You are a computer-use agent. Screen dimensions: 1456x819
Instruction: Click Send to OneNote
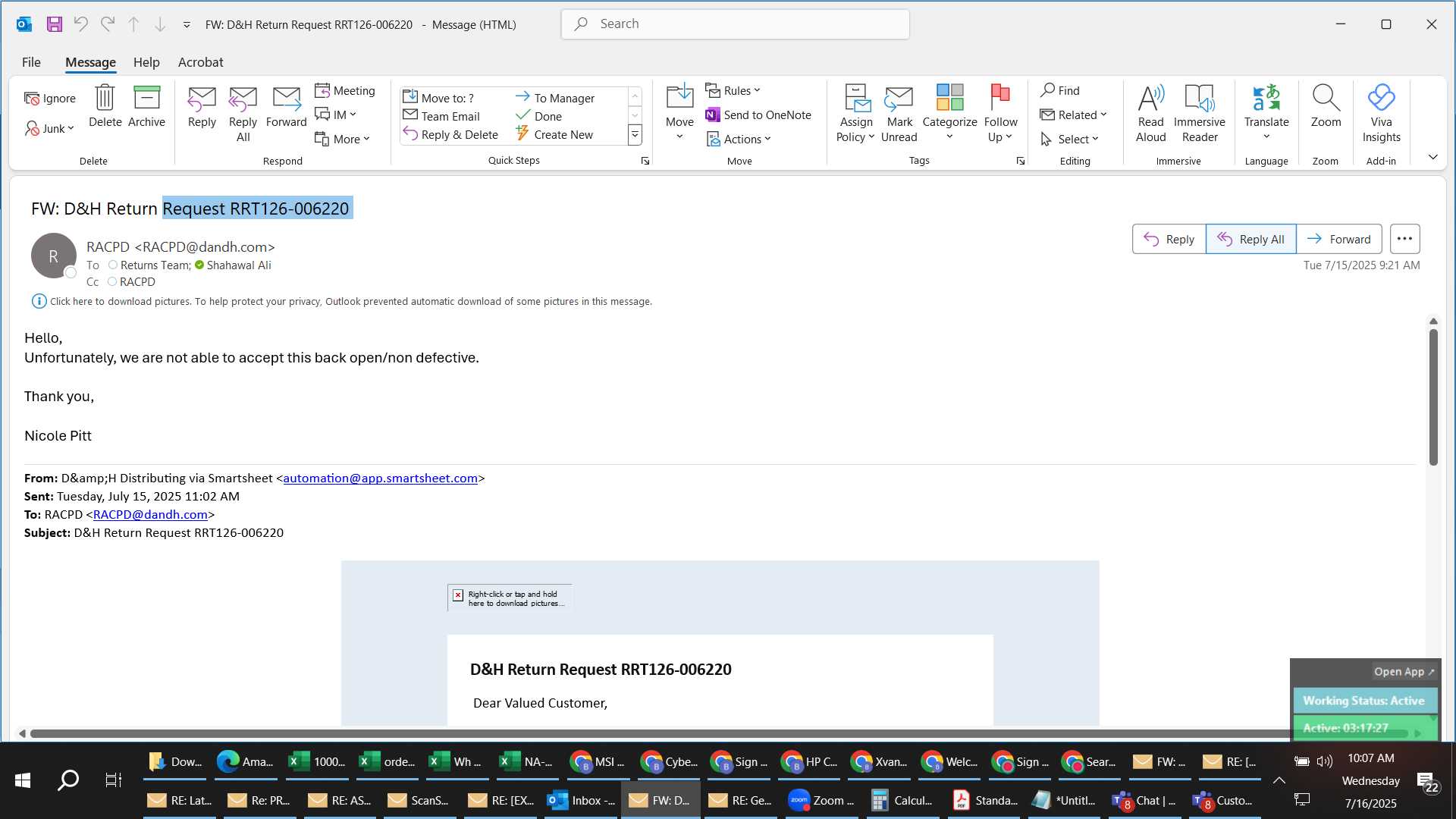pyautogui.click(x=758, y=115)
